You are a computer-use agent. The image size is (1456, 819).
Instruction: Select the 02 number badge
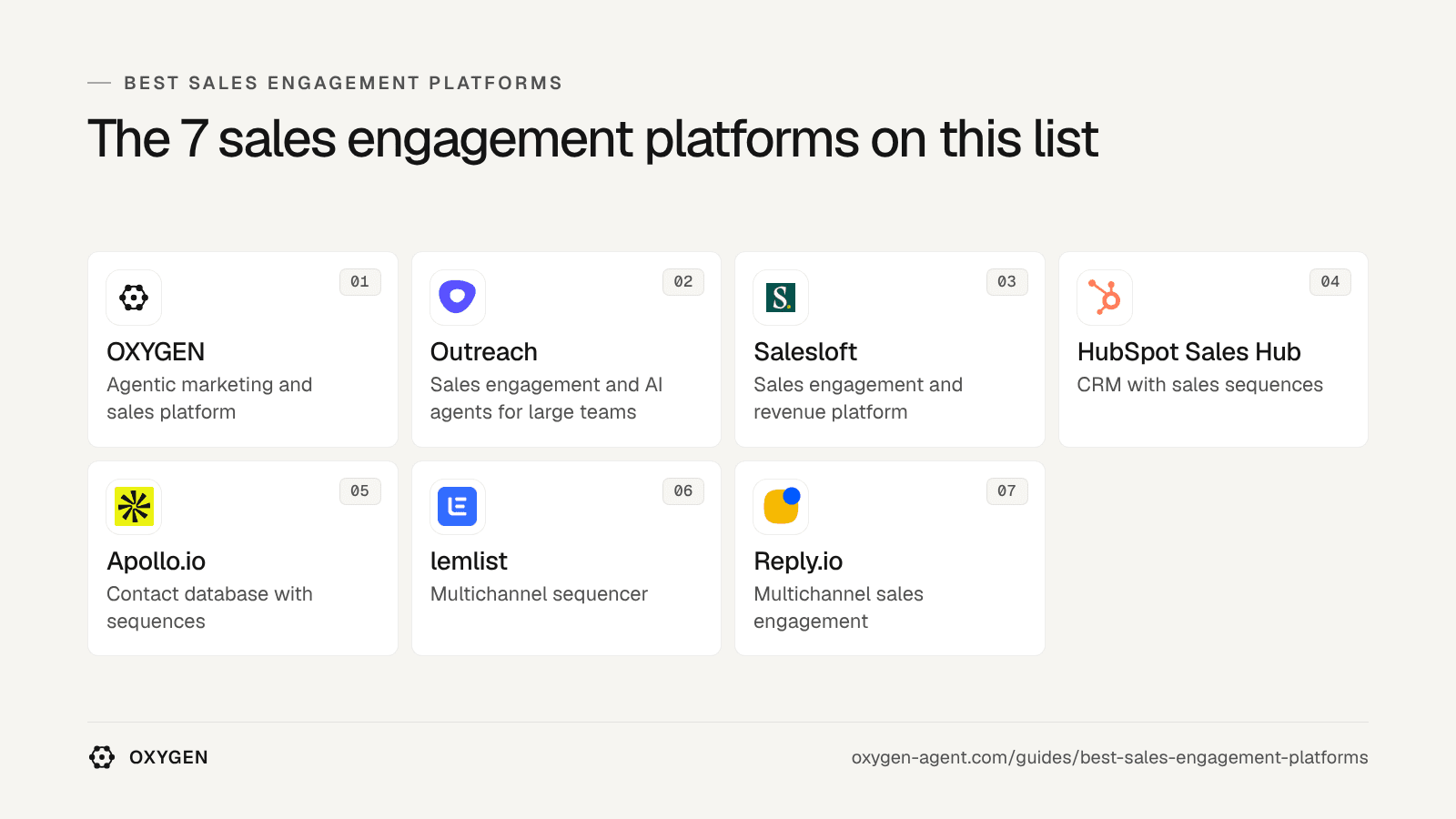pyautogui.click(x=683, y=282)
